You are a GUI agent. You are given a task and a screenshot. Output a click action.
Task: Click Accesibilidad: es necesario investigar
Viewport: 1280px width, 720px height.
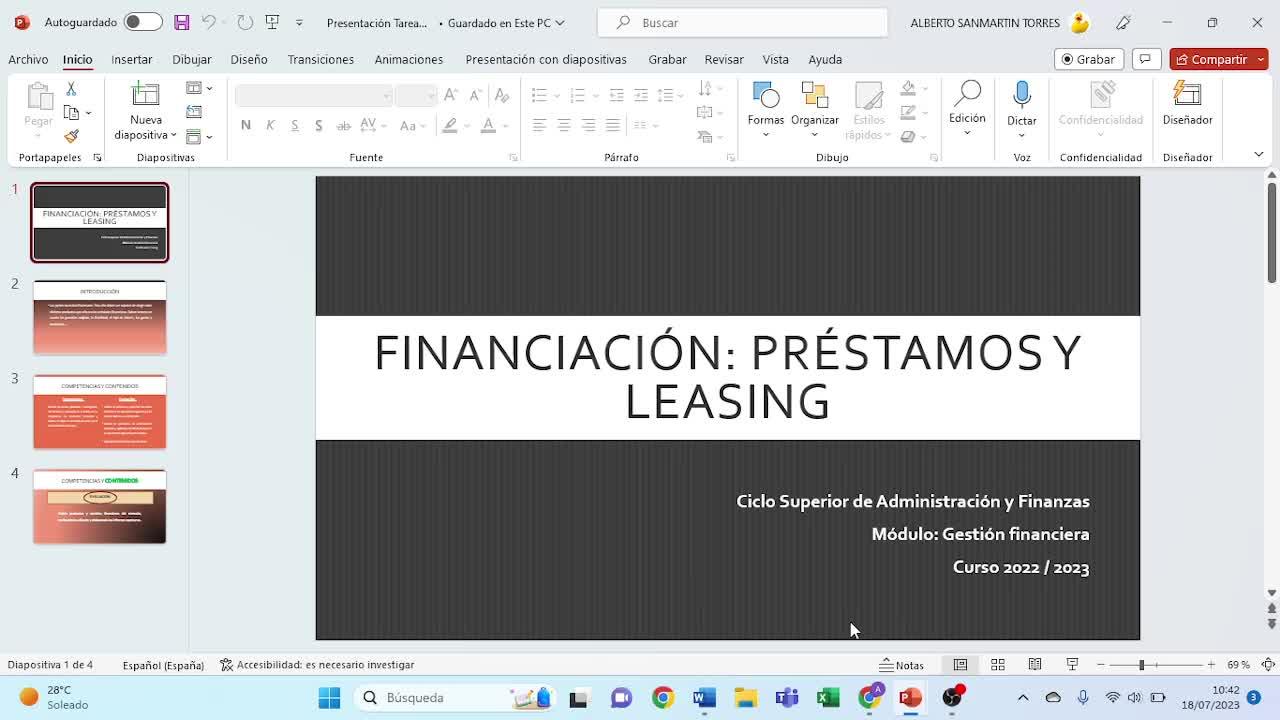[317, 665]
